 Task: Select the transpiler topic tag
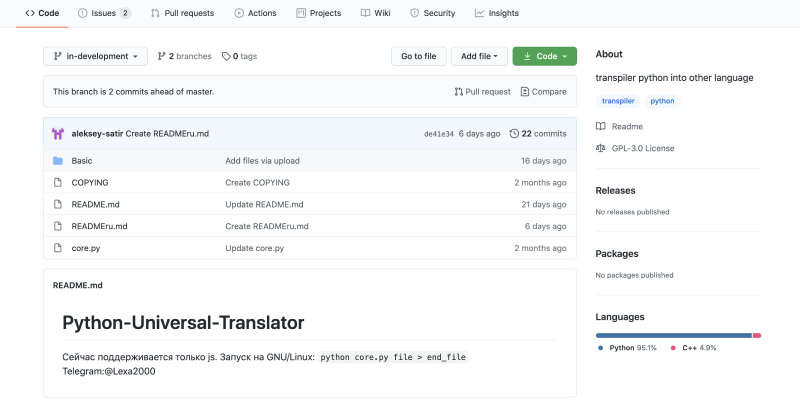618,101
